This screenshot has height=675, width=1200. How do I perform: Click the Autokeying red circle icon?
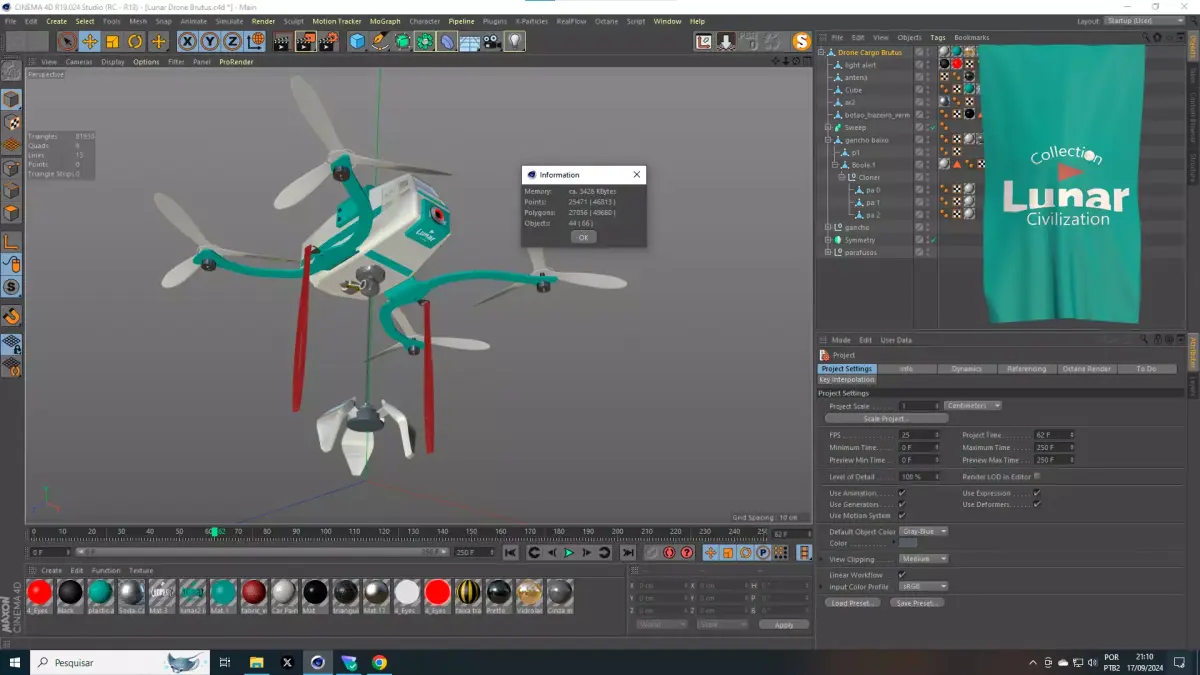coord(669,552)
